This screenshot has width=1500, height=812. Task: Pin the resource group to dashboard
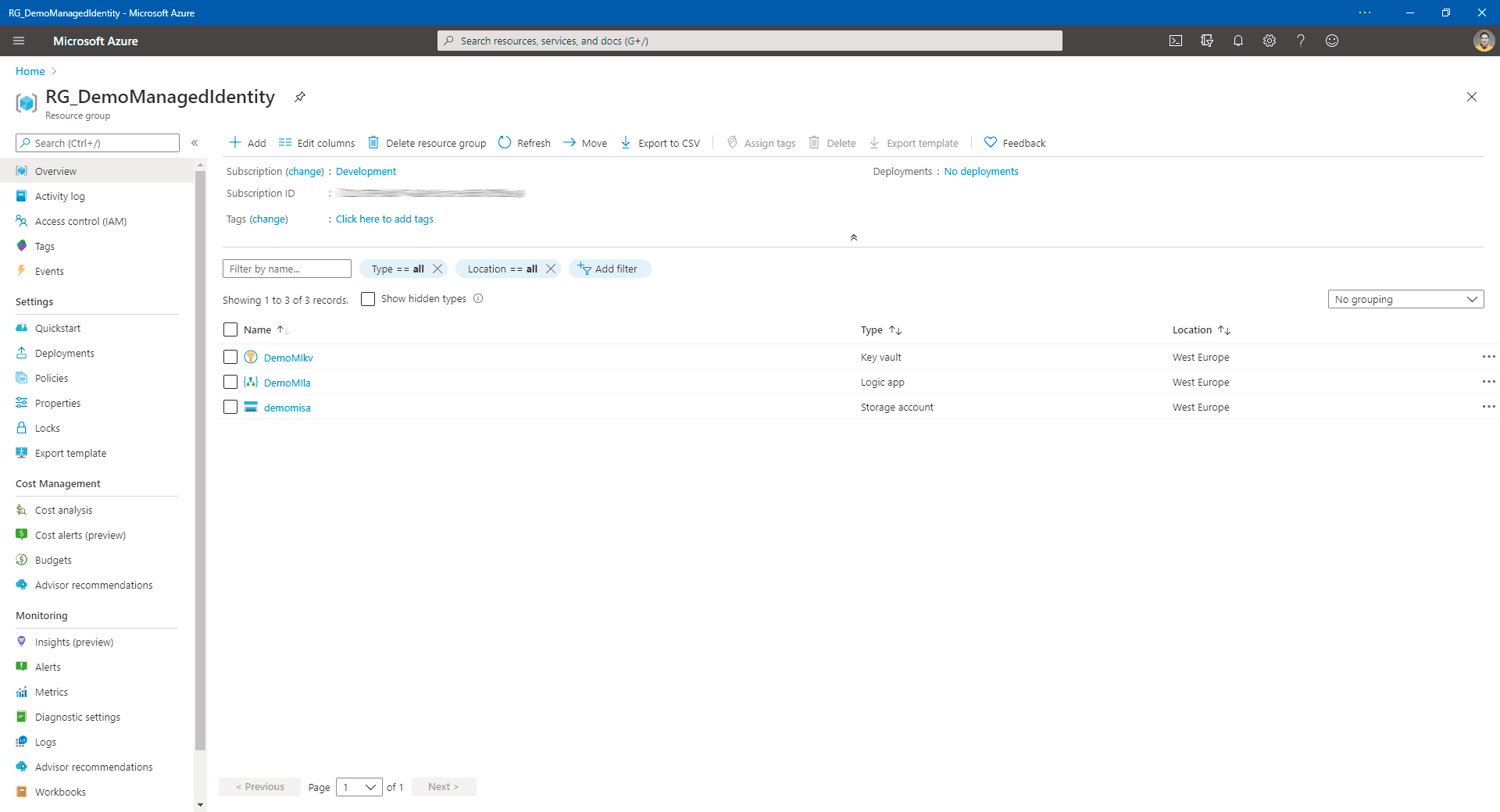300,97
